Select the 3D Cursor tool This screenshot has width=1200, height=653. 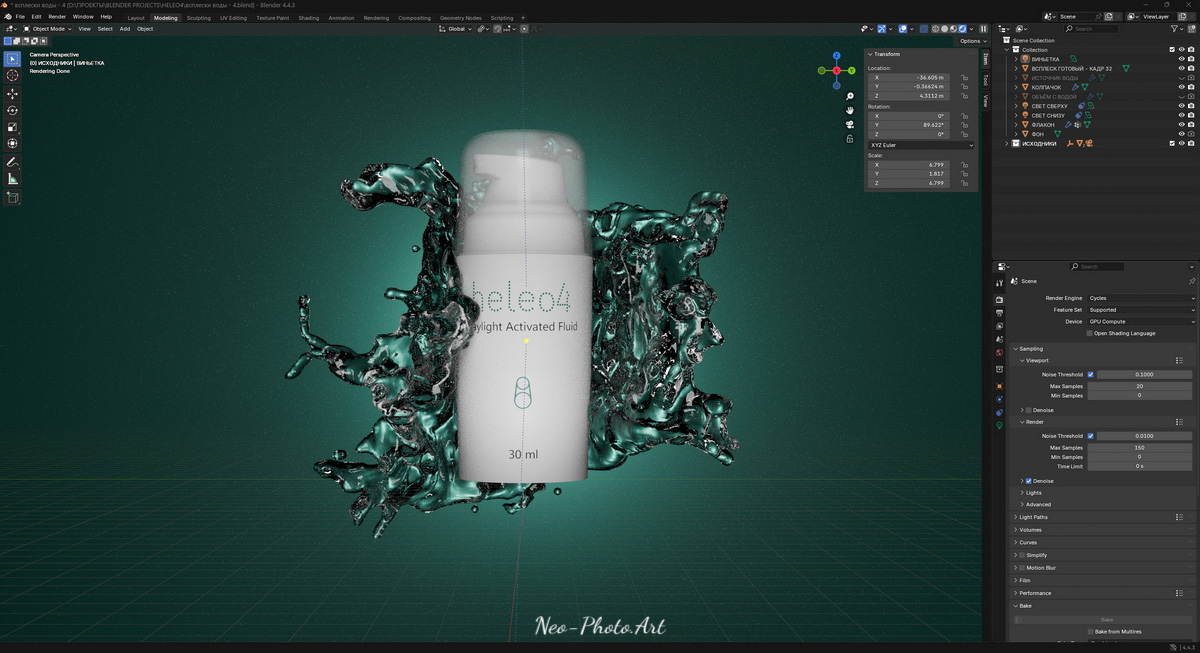13,76
